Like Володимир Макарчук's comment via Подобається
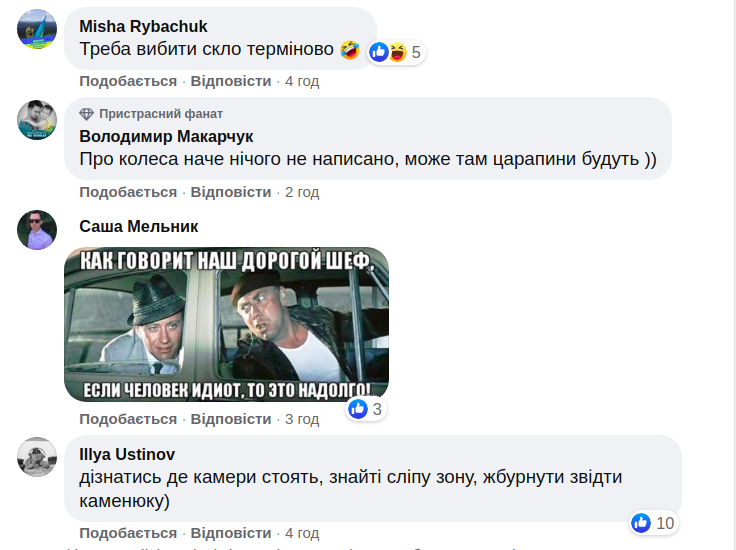736x550 pixels. 128,191
